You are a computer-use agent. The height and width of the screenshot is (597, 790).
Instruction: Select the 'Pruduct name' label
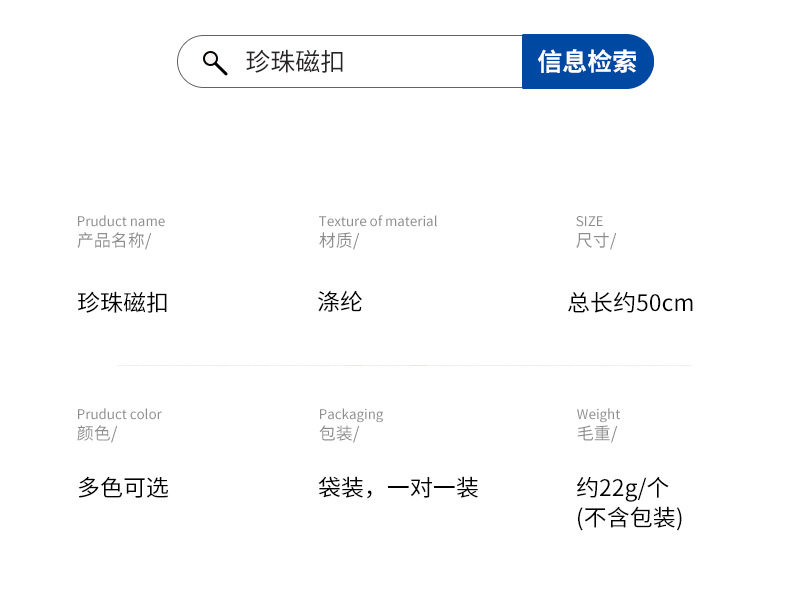coord(121,221)
